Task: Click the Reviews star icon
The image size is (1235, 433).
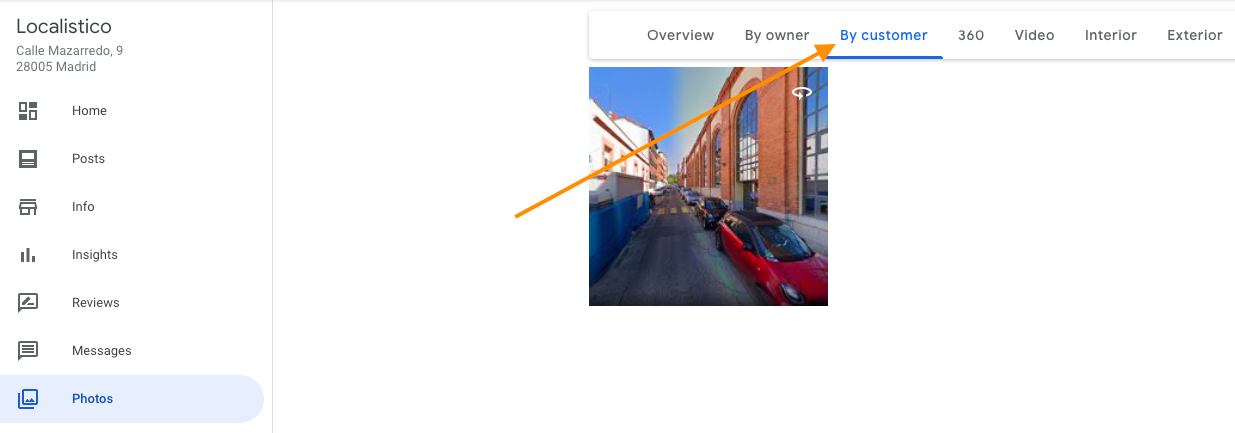Action: click(x=28, y=303)
